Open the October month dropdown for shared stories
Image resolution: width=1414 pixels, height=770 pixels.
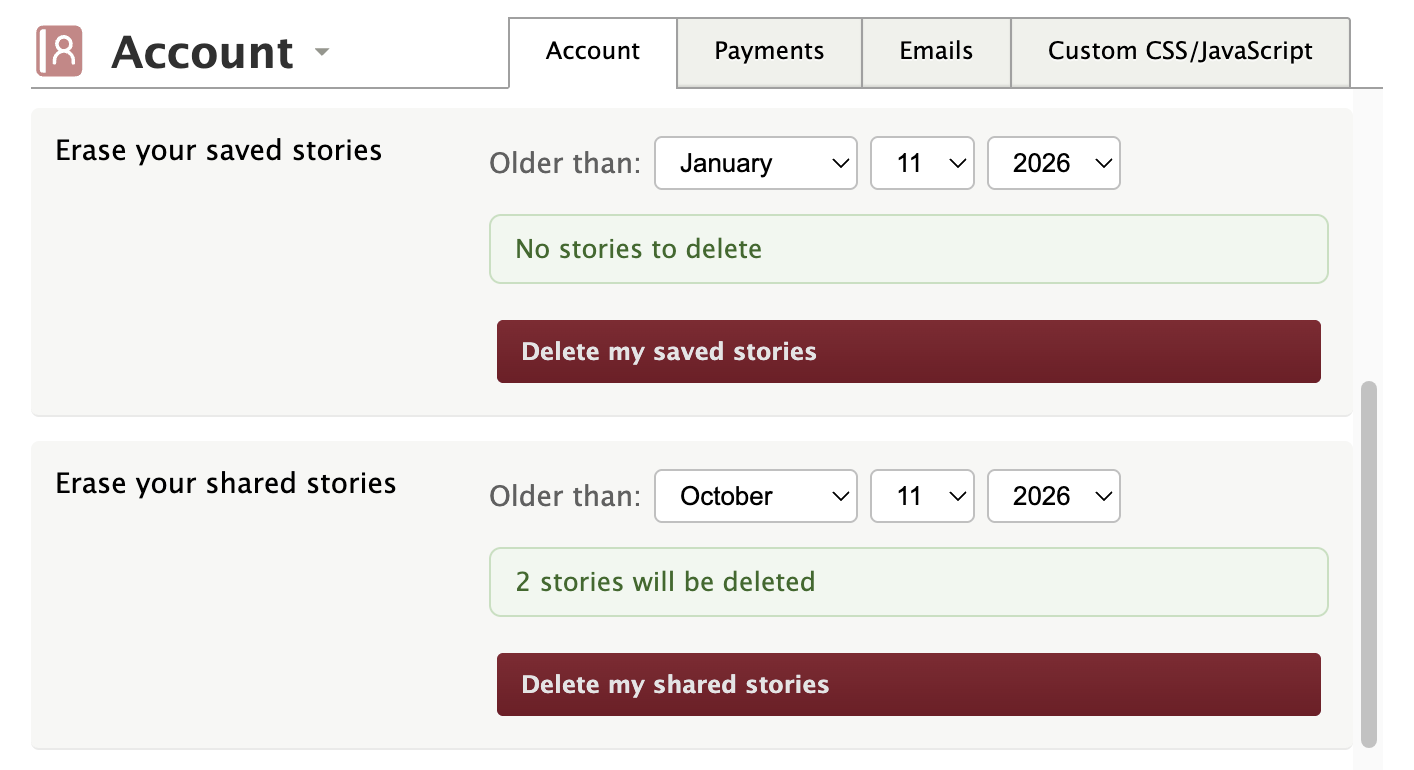[x=755, y=496]
